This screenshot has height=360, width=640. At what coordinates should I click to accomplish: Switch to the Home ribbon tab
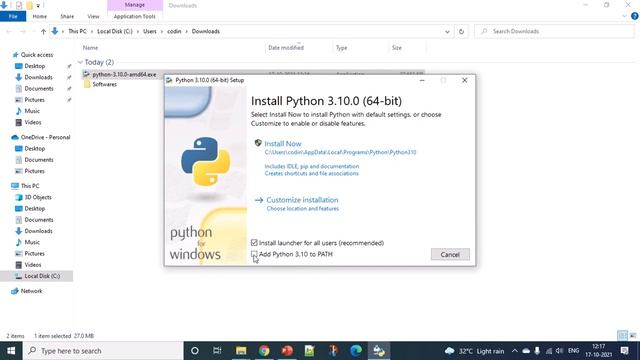[40, 16]
